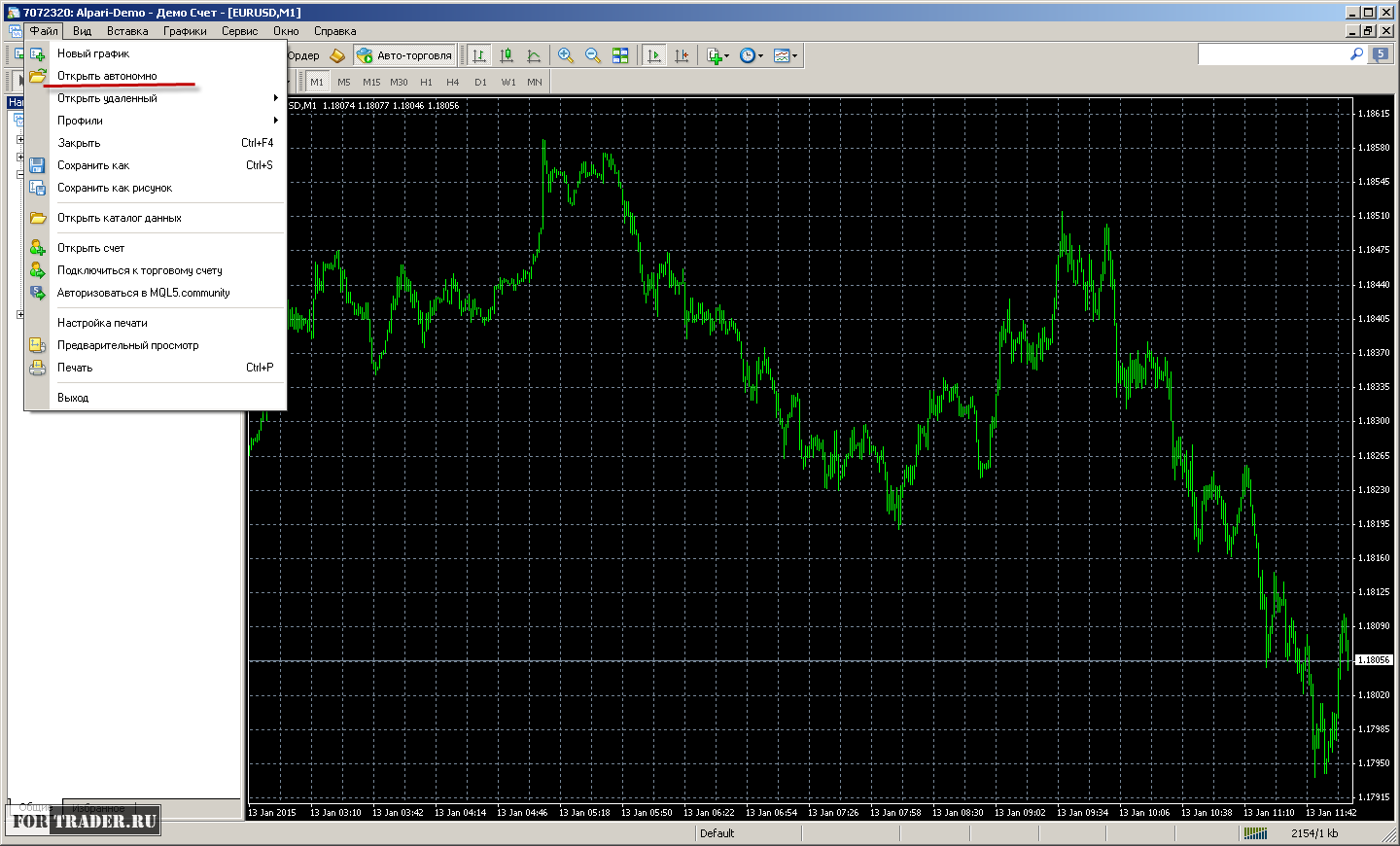Select the W1 timeframe
Screen dimensions: 1400x846
[x=508, y=83]
